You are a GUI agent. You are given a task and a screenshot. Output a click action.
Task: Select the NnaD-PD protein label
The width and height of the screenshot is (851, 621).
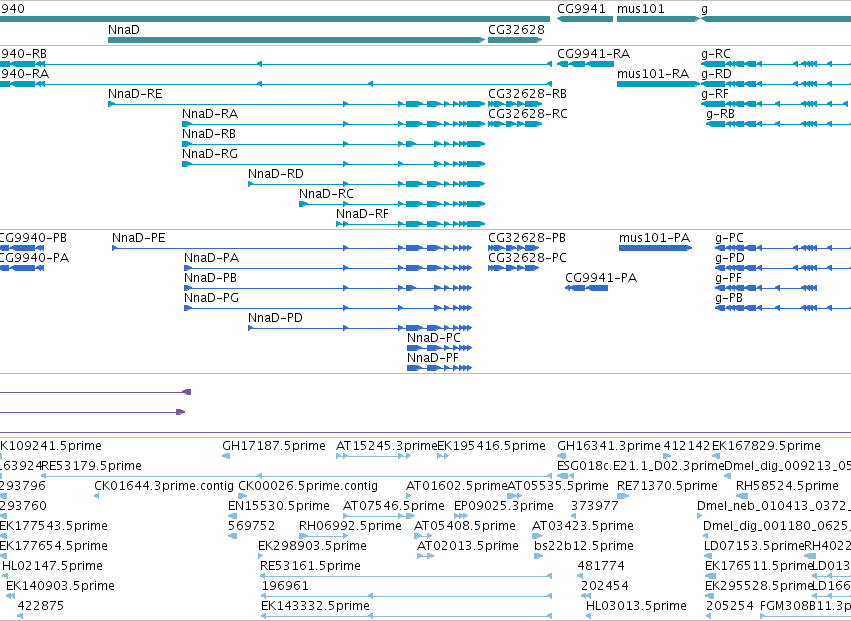(x=275, y=318)
